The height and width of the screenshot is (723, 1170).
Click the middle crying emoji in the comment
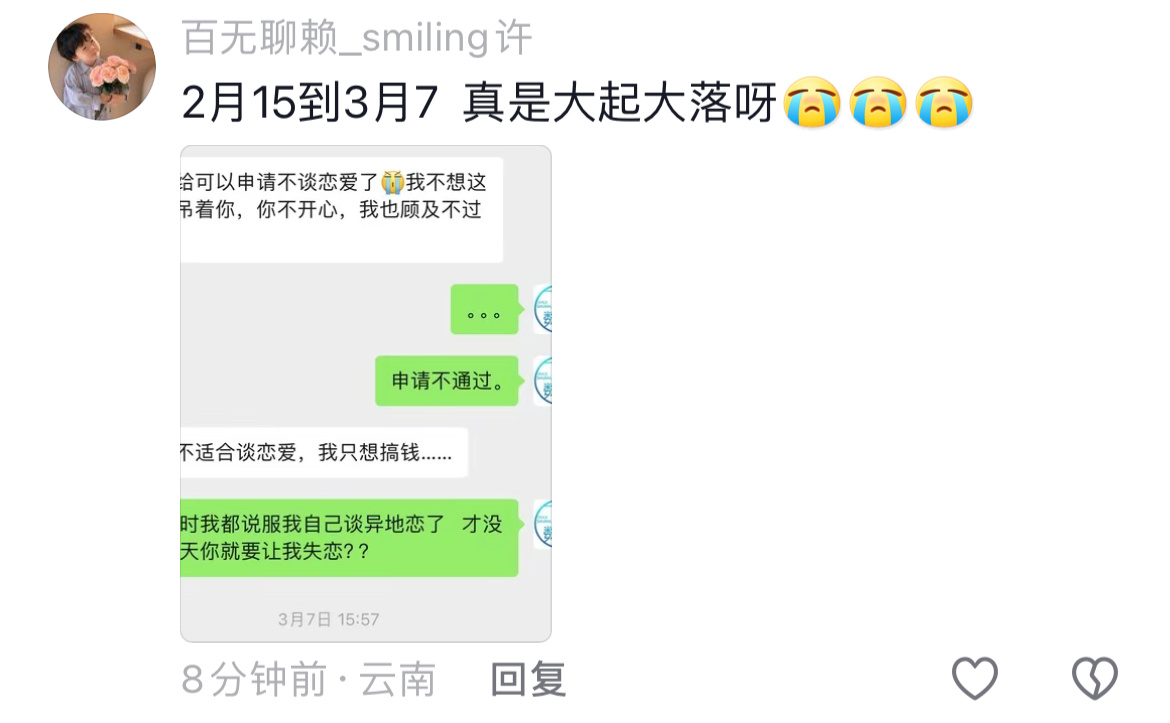click(878, 102)
